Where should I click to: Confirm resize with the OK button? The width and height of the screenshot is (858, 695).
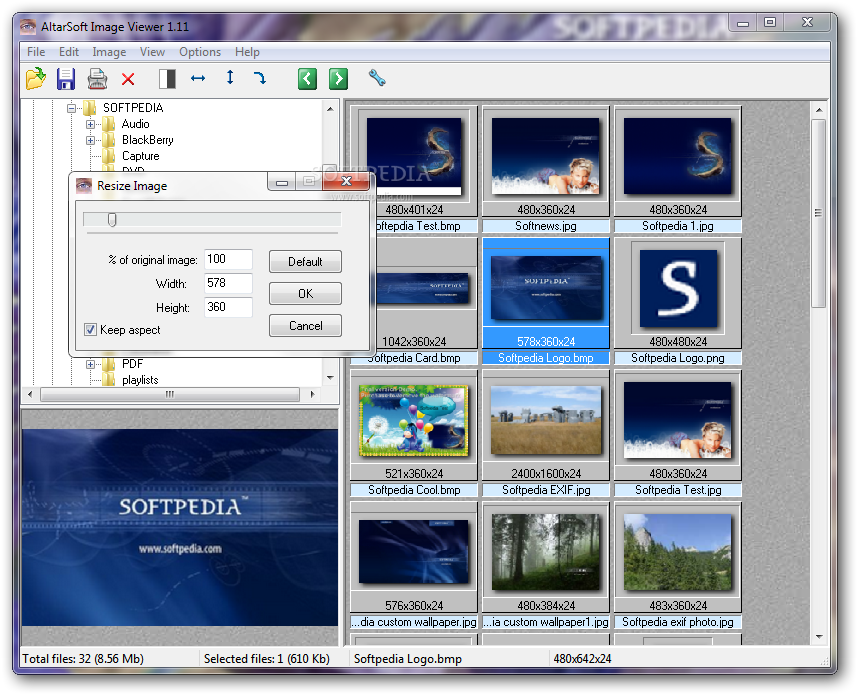[x=305, y=294]
